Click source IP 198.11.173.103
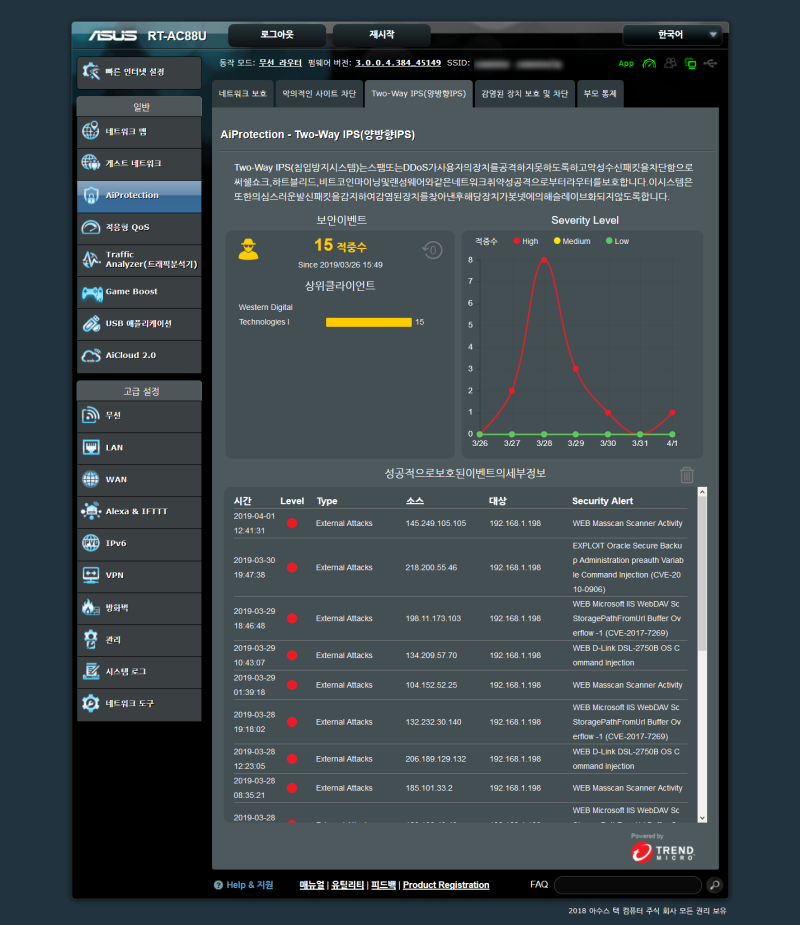800x925 pixels. tap(433, 618)
